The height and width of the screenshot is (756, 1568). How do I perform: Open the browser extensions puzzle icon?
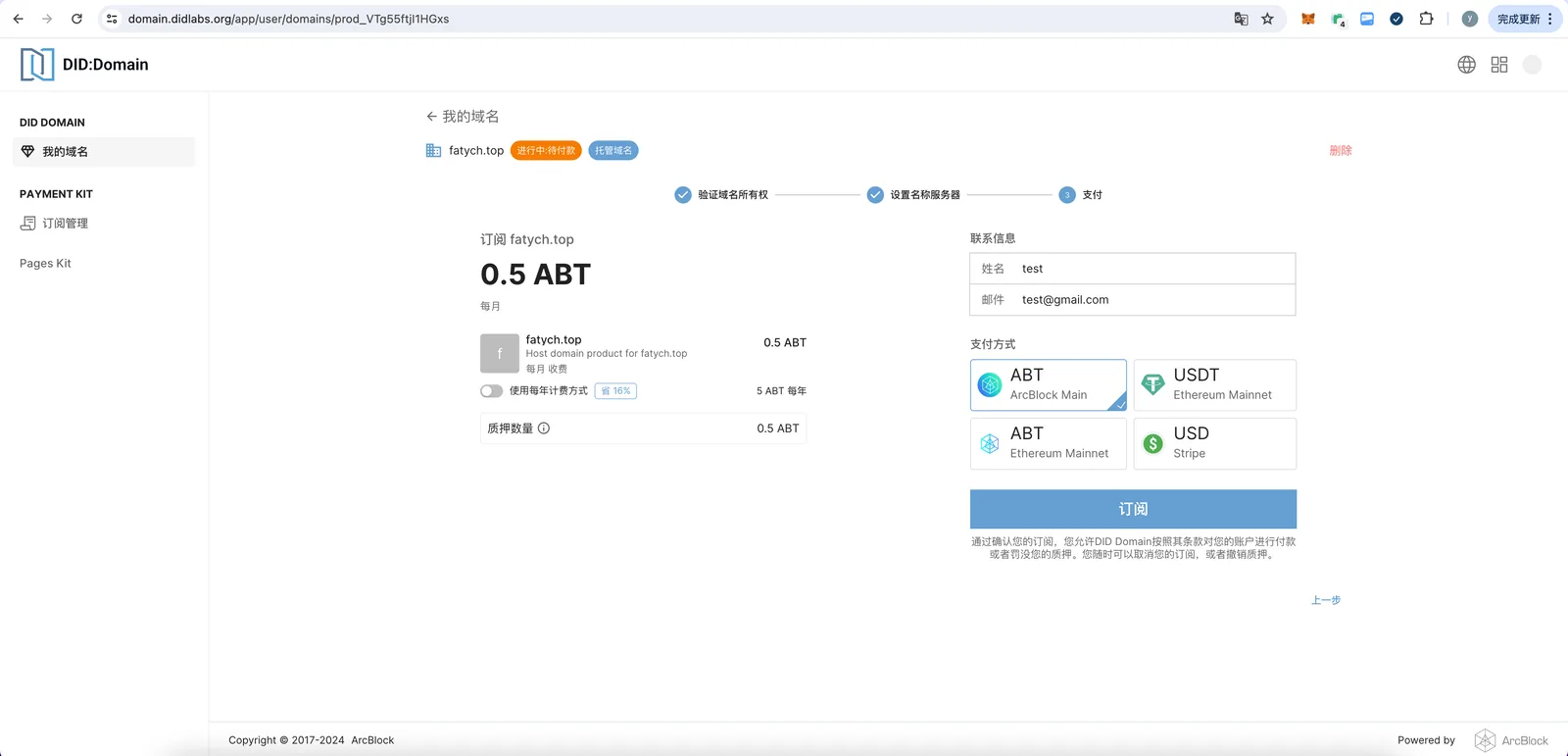1426,19
